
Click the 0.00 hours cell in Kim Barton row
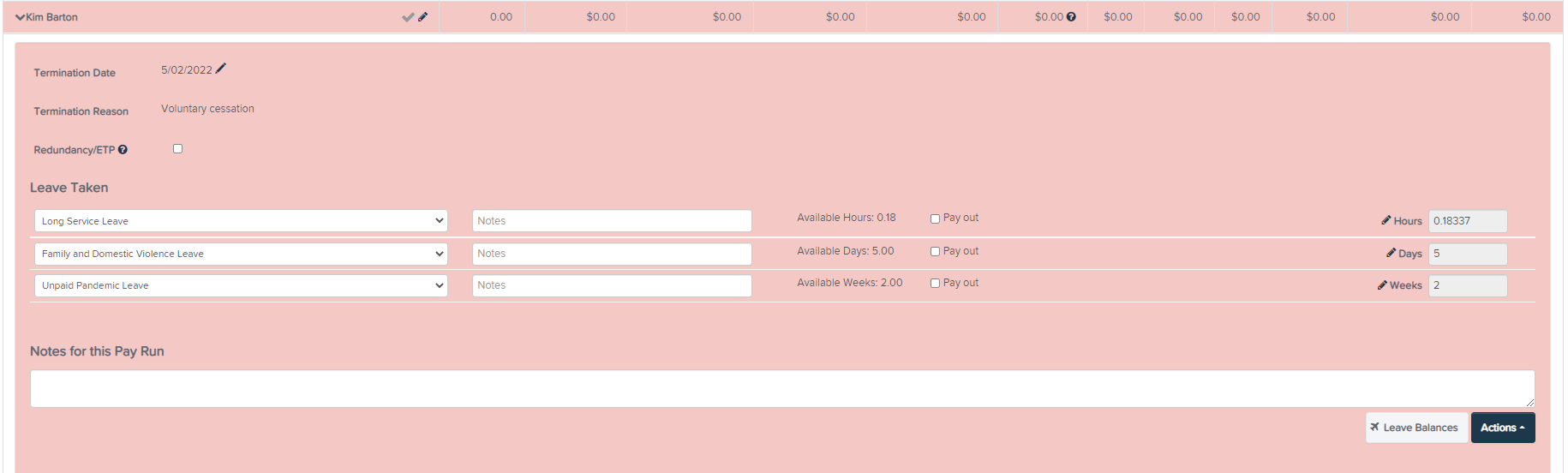(x=501, y=16)
